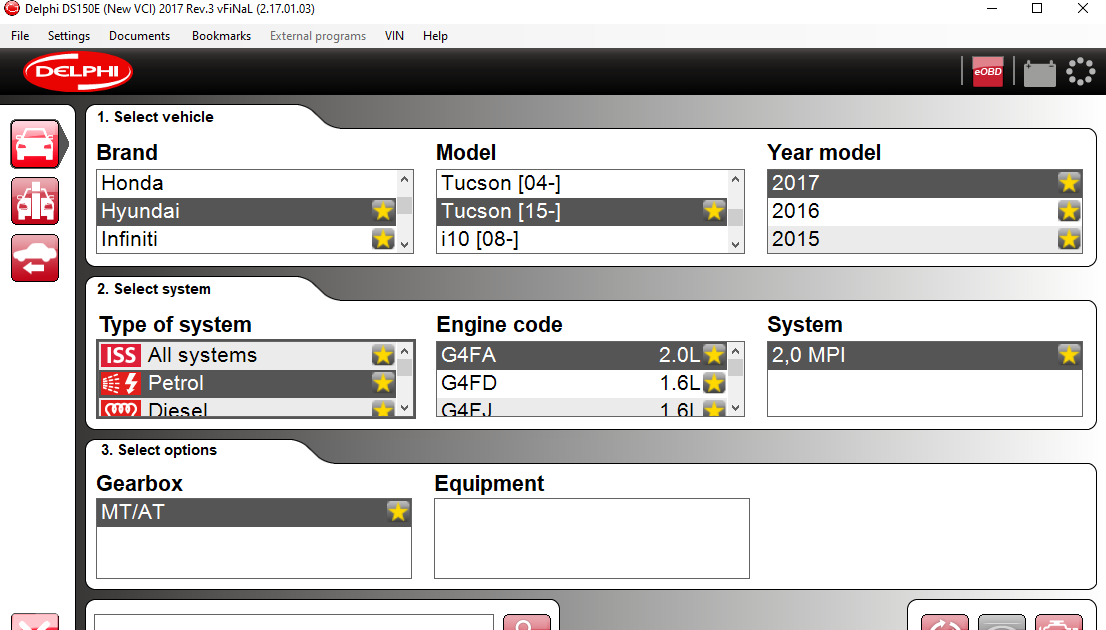This screenshot has width=1106, height=630.
Task: Click the battery status icon
Action: 1040,73
